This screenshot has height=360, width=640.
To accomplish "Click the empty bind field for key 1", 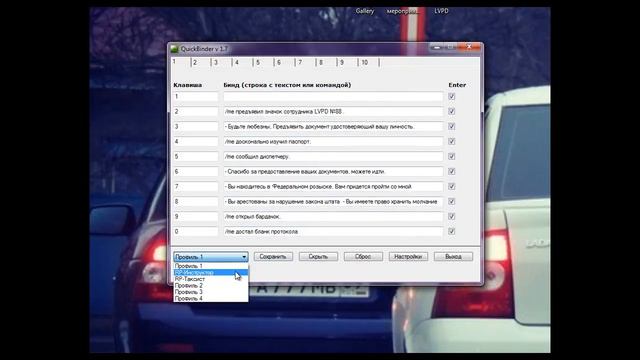I will coord(333,97).
